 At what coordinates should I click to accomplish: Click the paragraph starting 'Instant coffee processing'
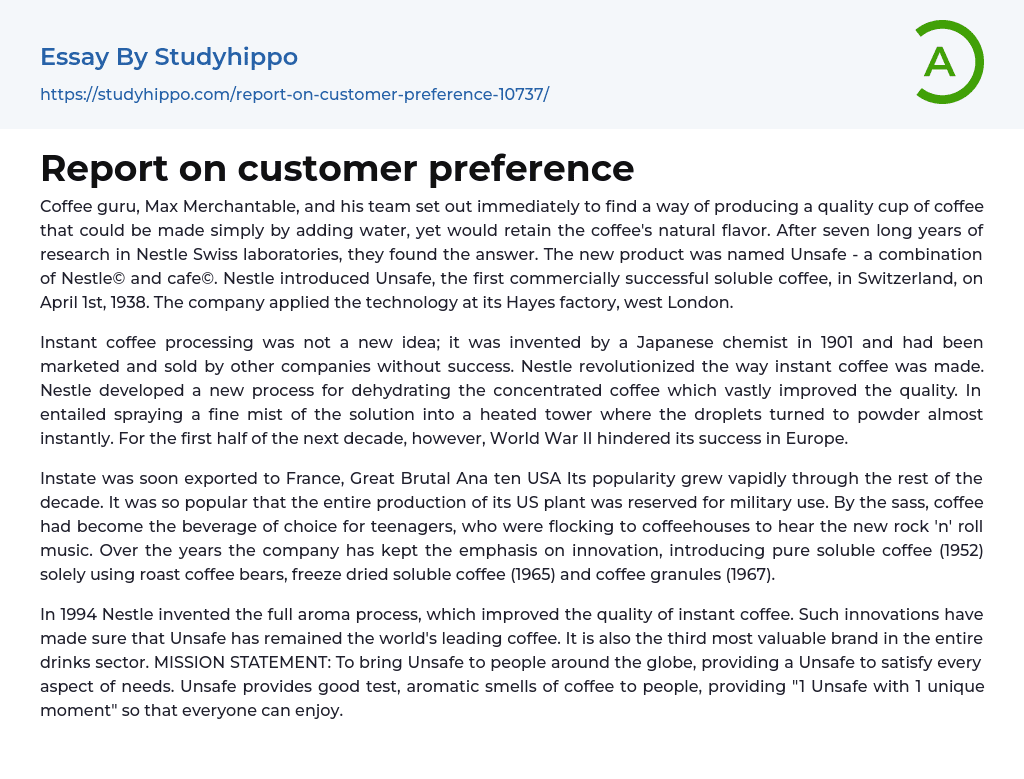coord(511,390)
